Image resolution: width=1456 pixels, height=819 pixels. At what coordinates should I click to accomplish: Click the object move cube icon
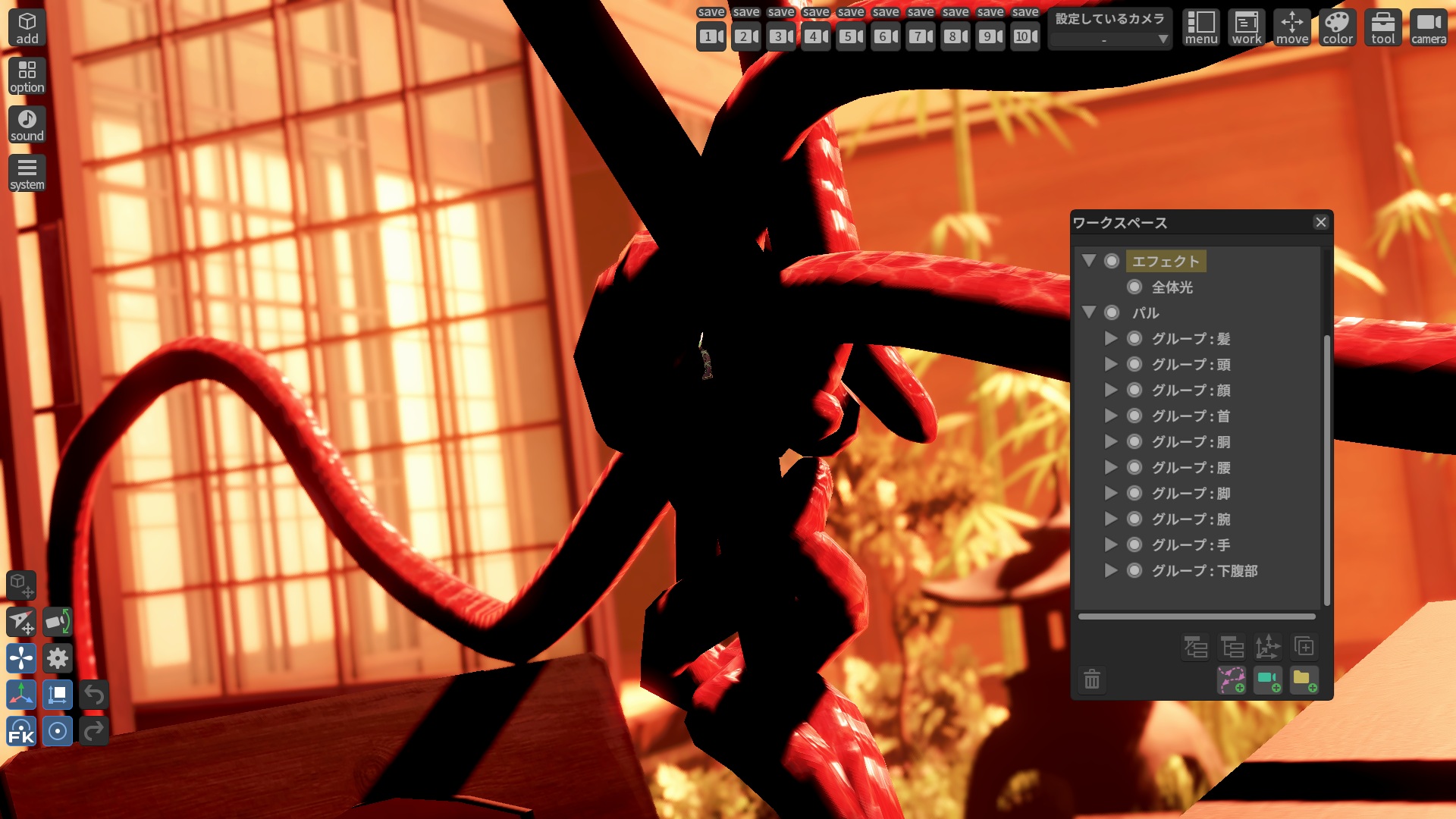21,585
